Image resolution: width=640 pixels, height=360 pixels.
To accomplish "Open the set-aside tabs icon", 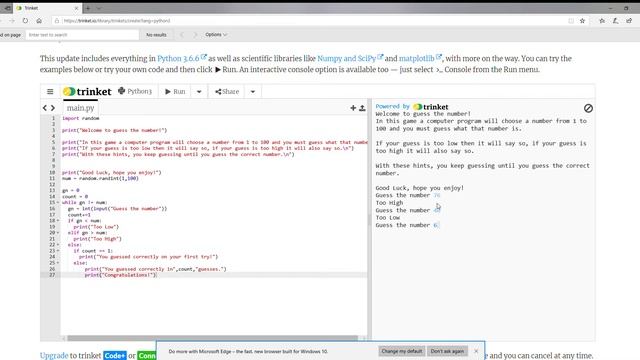I will [x=7, y=8].
